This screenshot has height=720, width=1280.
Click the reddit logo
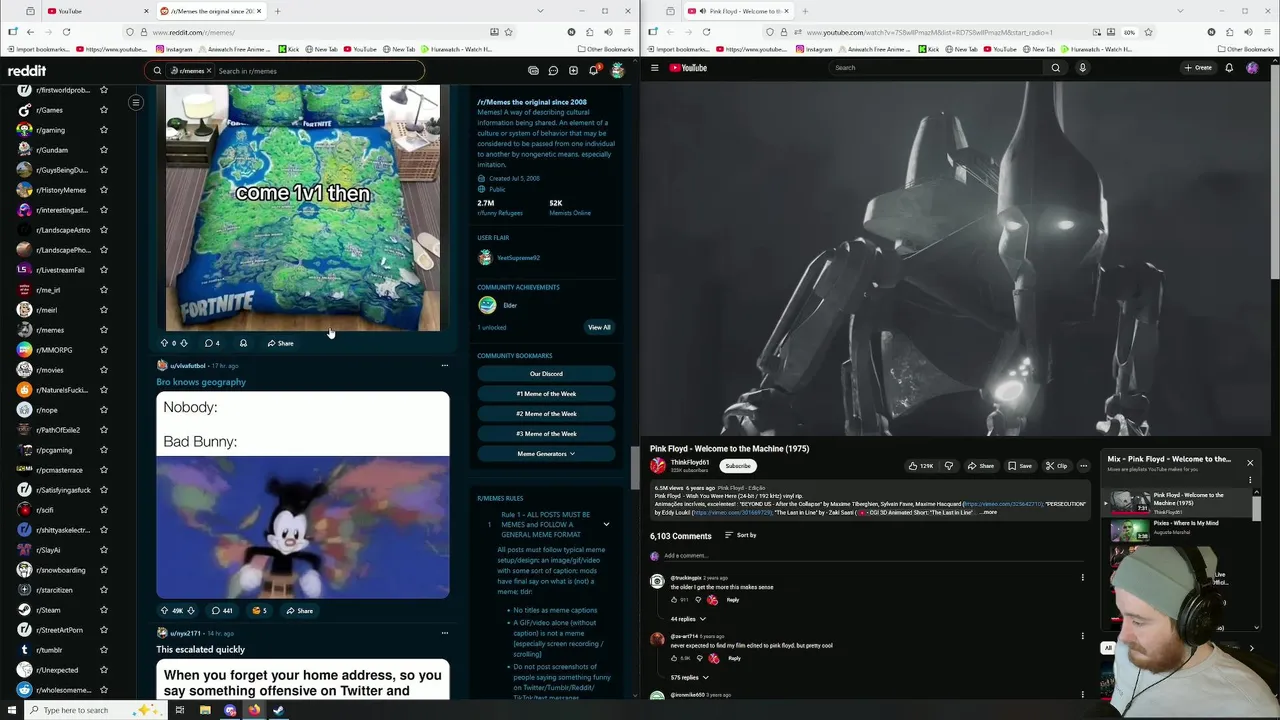coord(27,71)
